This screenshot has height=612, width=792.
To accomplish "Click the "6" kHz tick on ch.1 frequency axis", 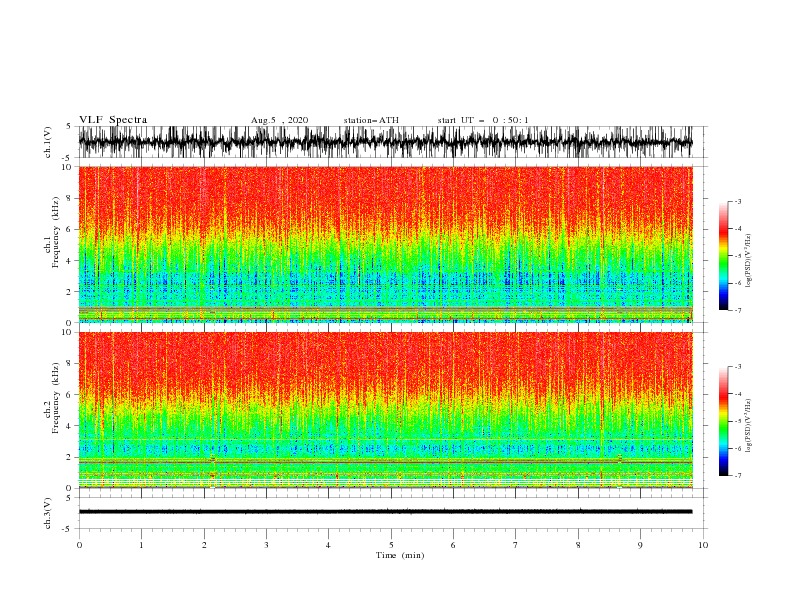I will click(69, 229).
